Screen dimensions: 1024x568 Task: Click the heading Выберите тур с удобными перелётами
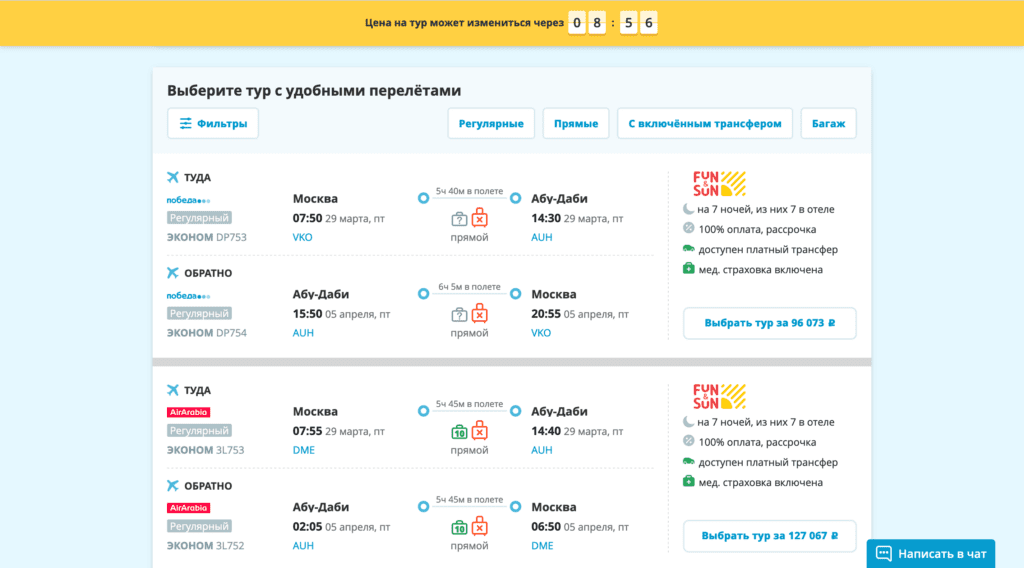pyautogui.click(x=314, y=90)
